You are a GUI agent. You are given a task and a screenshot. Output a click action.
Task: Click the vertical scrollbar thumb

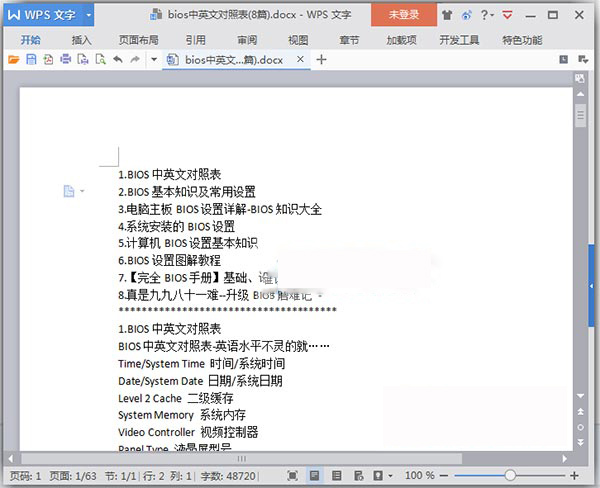[x=580, y=115]
